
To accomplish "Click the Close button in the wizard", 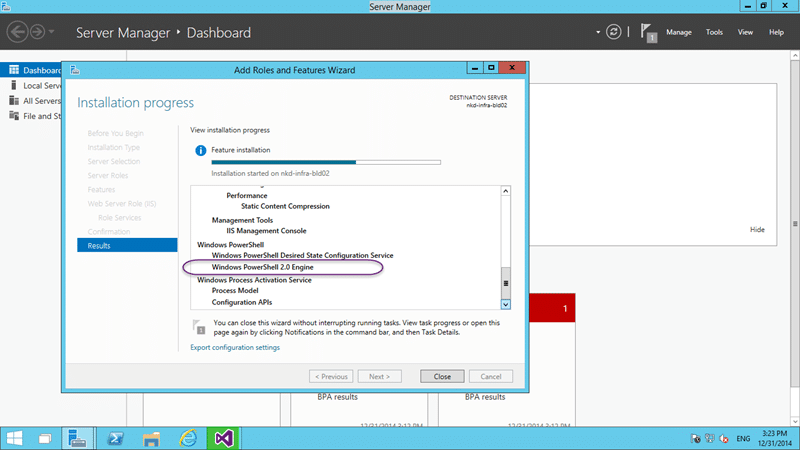I will (x=442, y=377).
